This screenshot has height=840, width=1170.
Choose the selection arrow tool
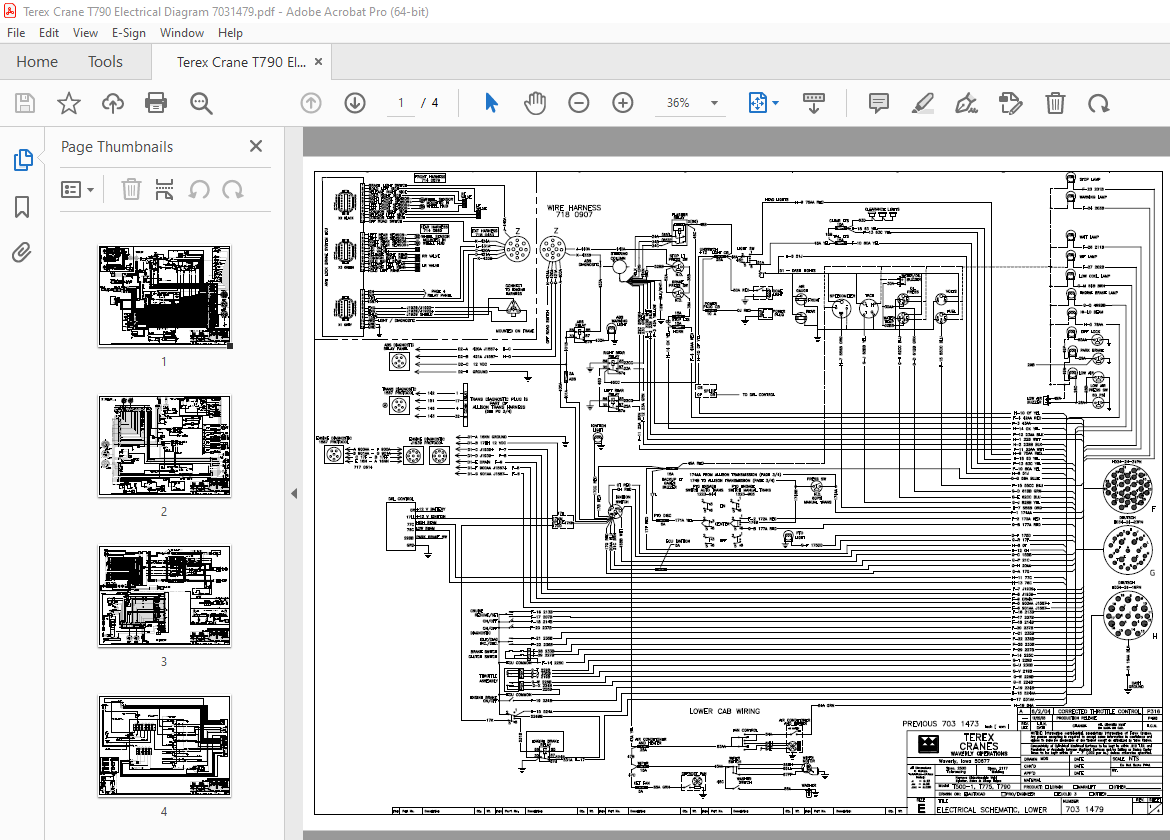click(x=491, y=103)
